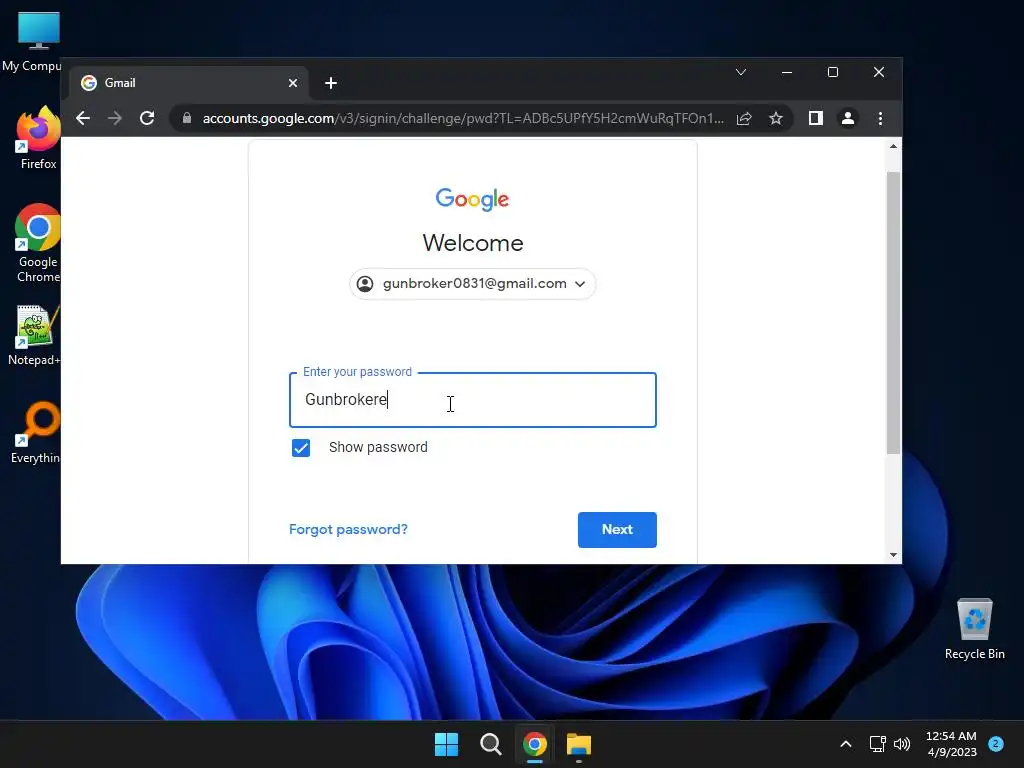Click into the Enter your password field
The height and width of the screenshot is (768, 1024).
coord(473,400)
